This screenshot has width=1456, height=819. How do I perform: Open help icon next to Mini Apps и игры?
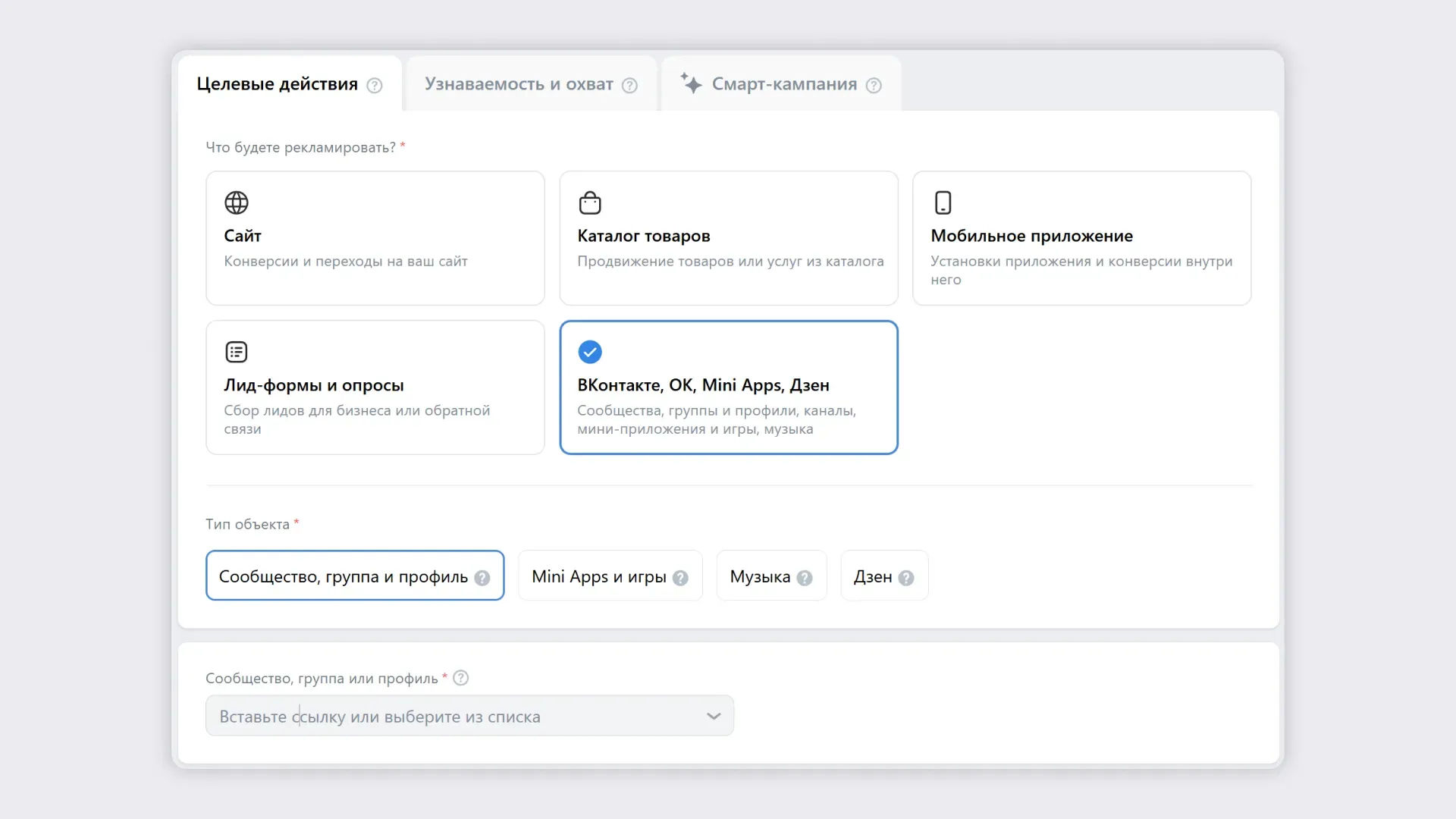coord(679,577)
